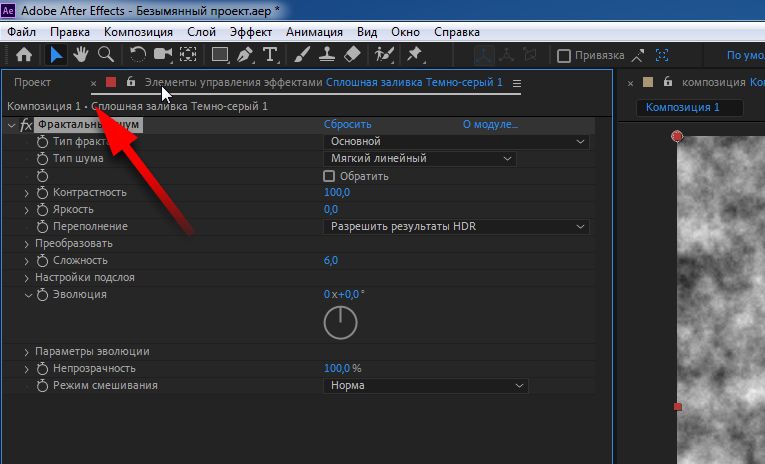
Task: Click the Контрастность value 100,0
Action: 337,192
